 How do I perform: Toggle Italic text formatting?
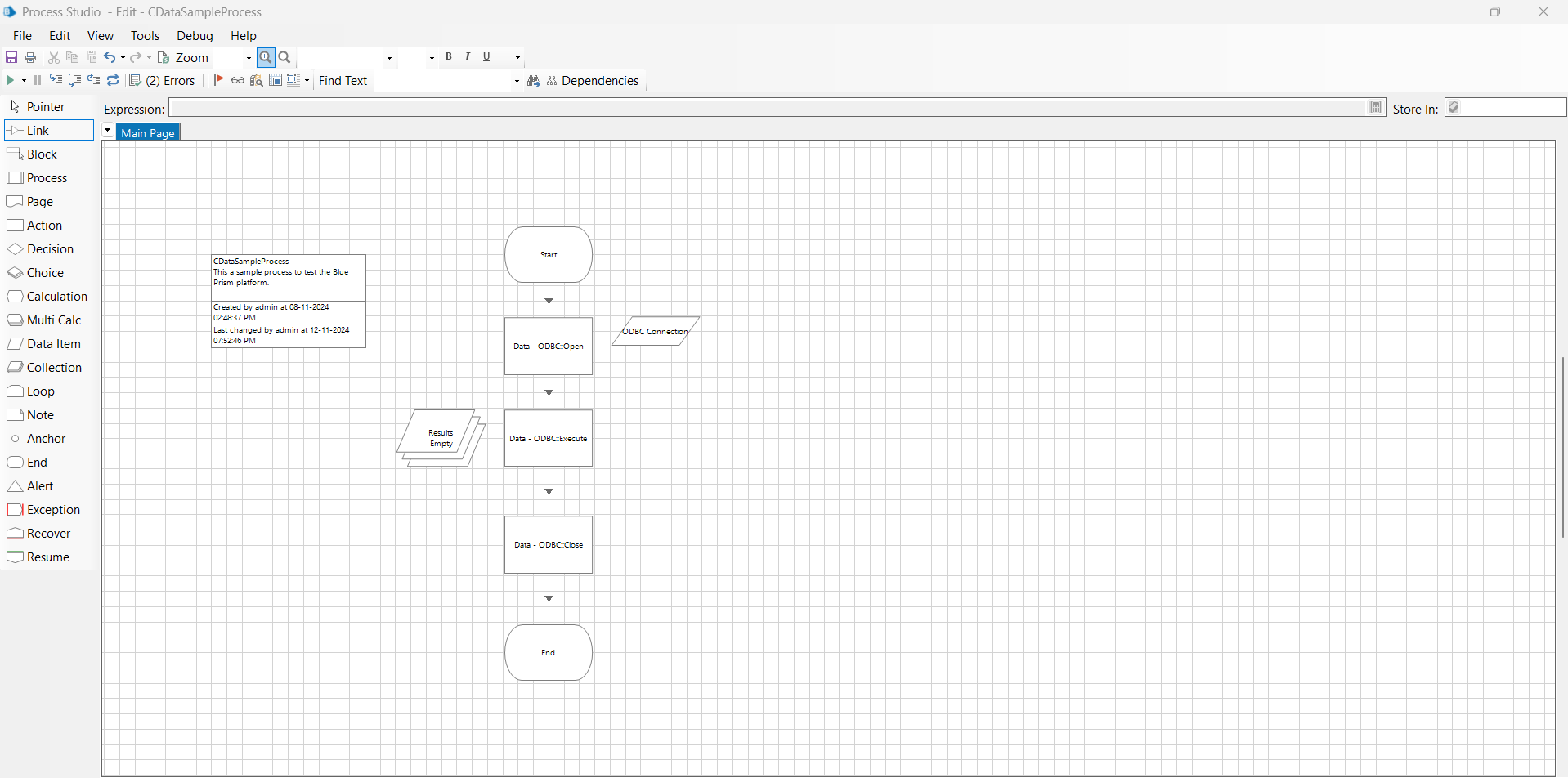tap(468, 57)
